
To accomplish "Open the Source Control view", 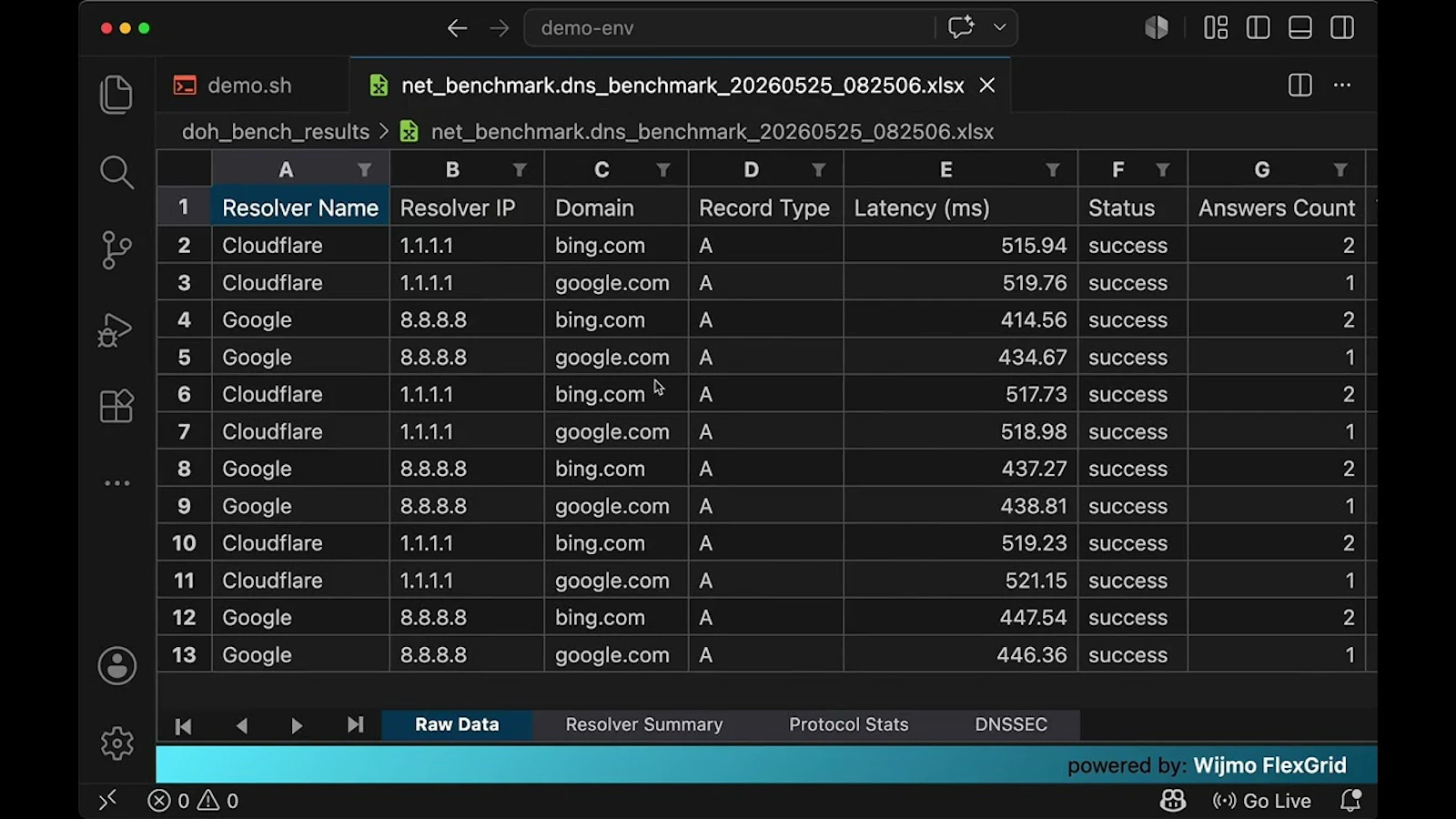I will point(116,250).
